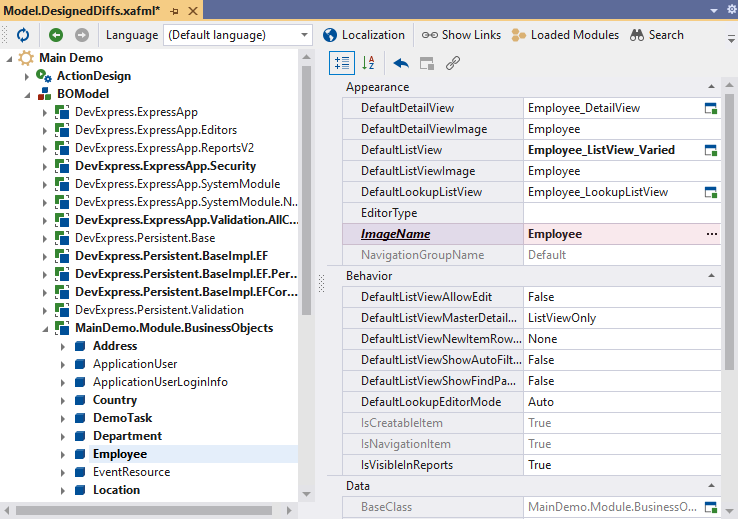Click the empty EditorType value field

point(622,213)
